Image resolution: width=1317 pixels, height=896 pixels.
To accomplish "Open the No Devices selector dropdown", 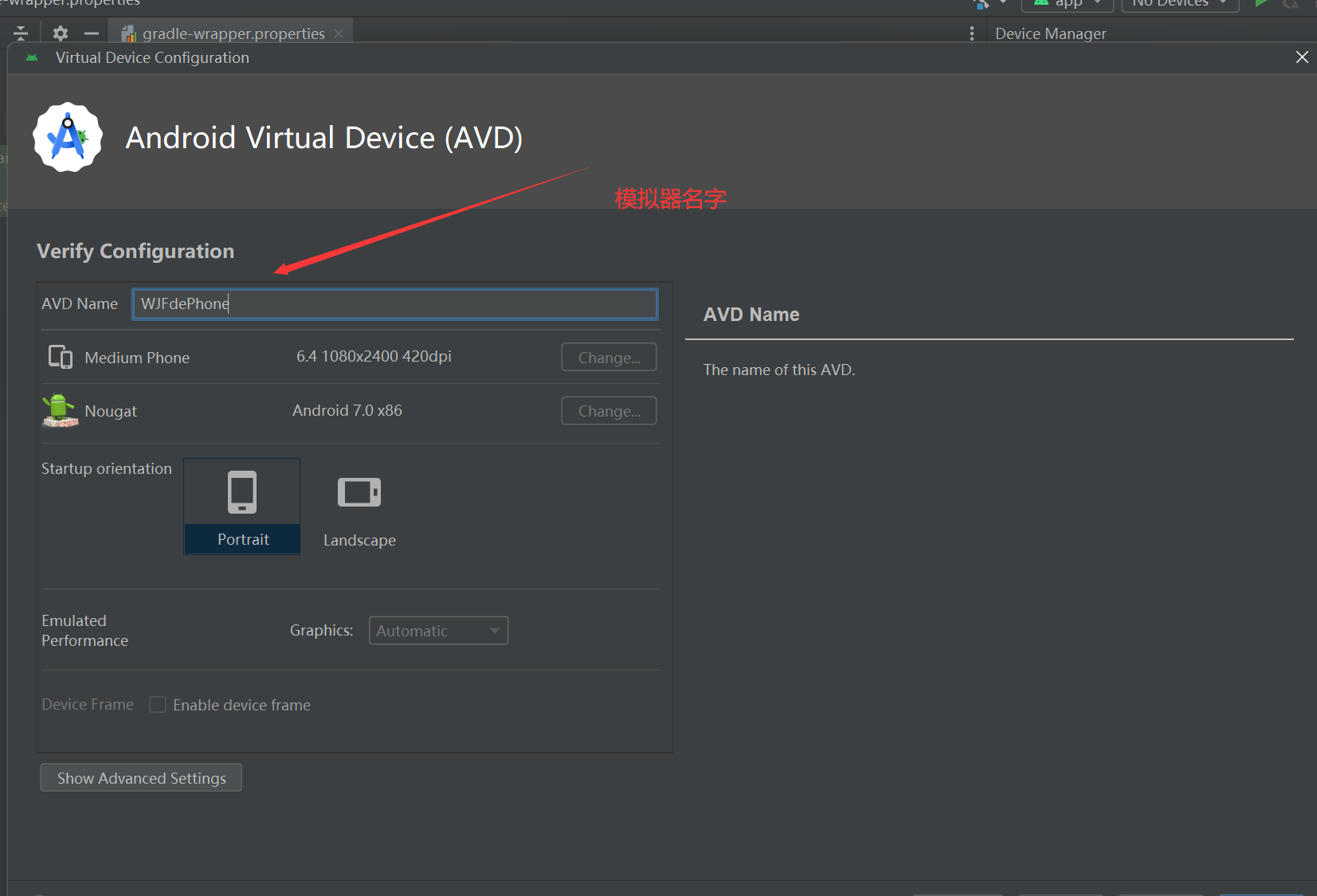I will click(x=1180, y=3).
